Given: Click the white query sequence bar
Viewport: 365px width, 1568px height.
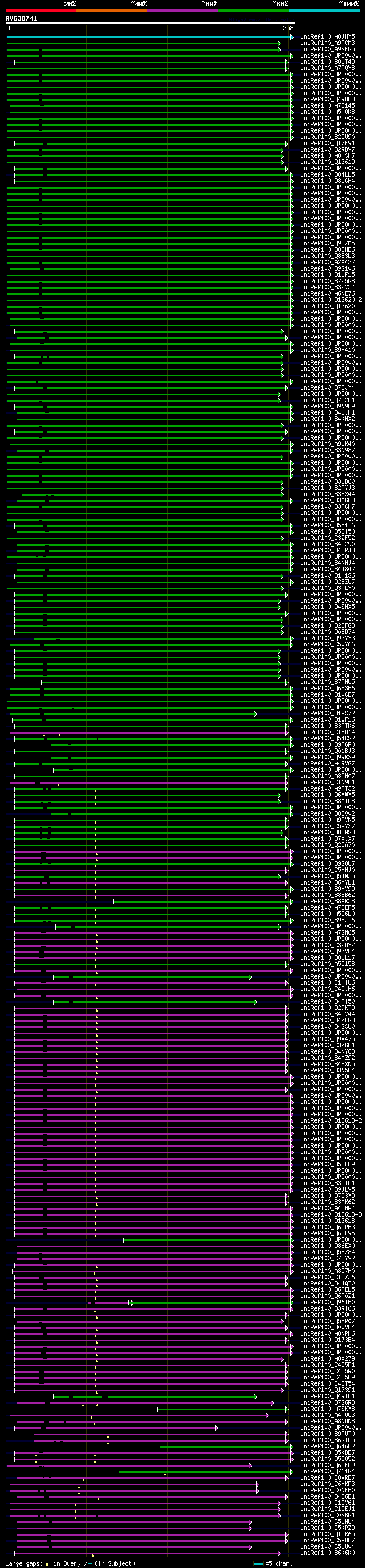Looking at the screenshot, I should click(x=151, y=23).
